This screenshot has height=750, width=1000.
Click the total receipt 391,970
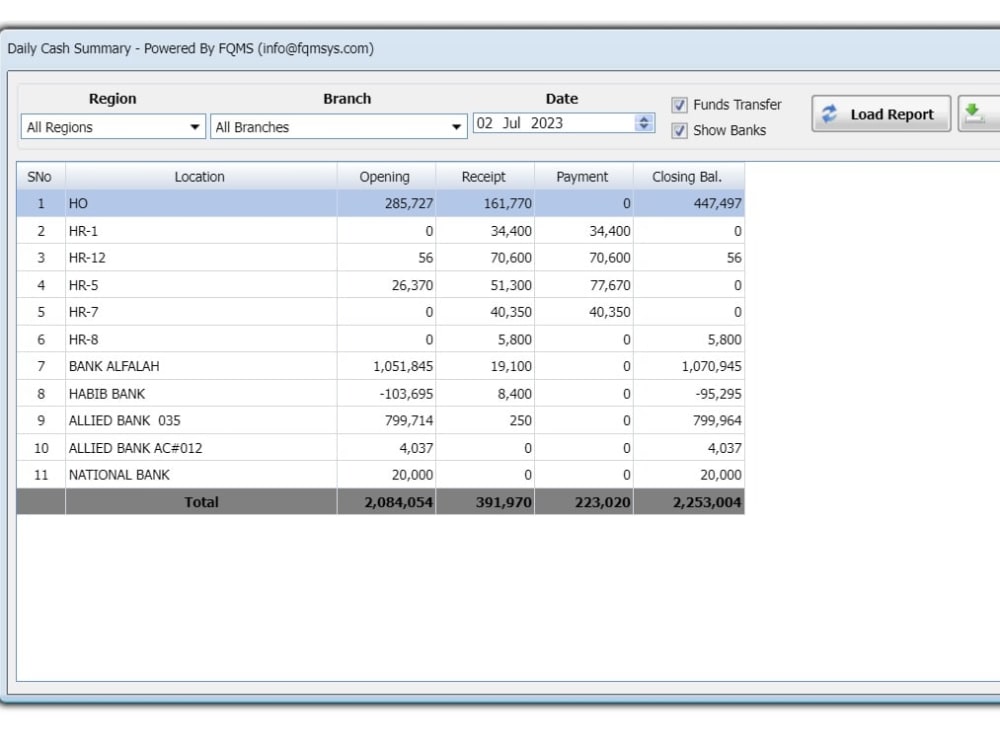coord(504,503)
